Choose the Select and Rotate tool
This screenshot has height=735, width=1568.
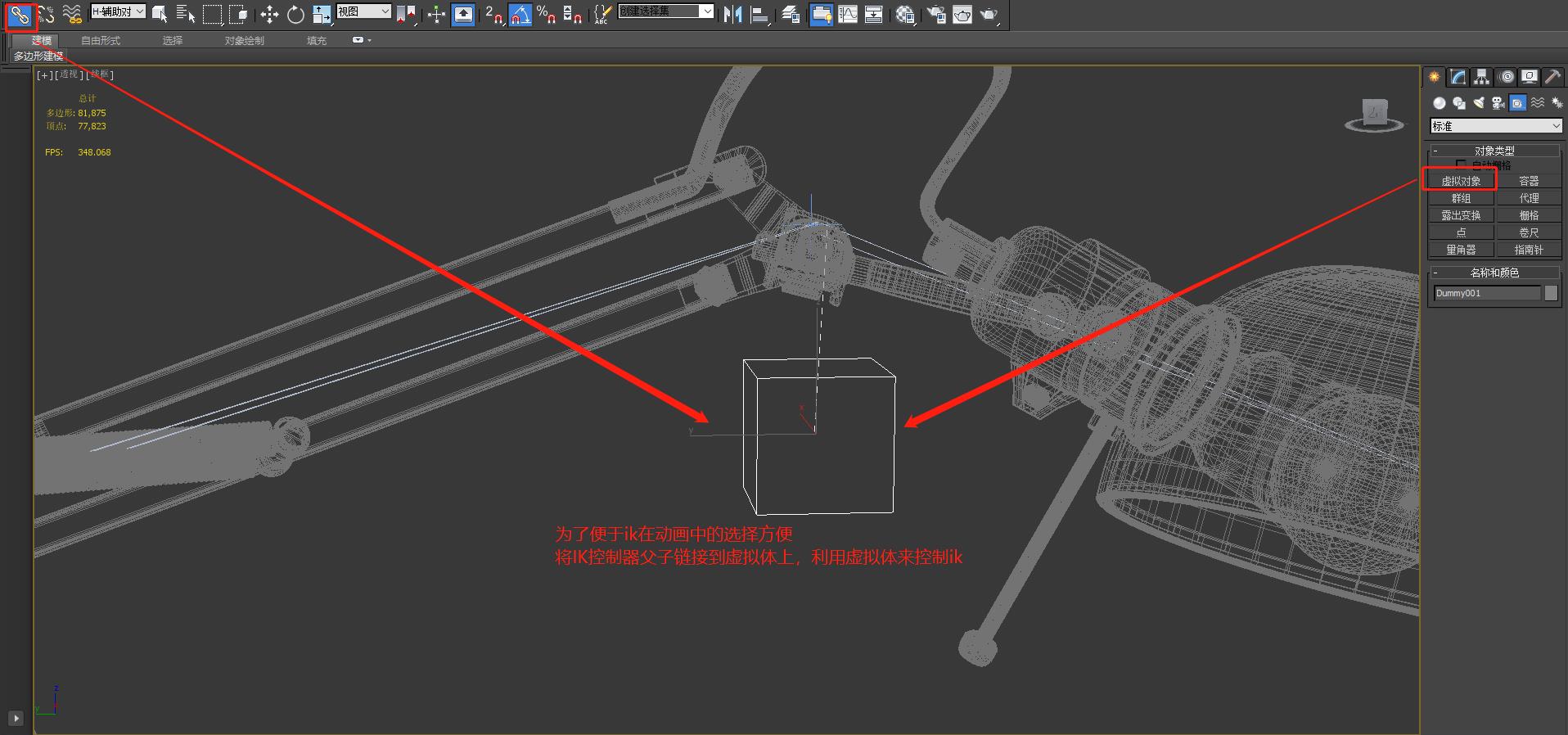coord(295,15)
